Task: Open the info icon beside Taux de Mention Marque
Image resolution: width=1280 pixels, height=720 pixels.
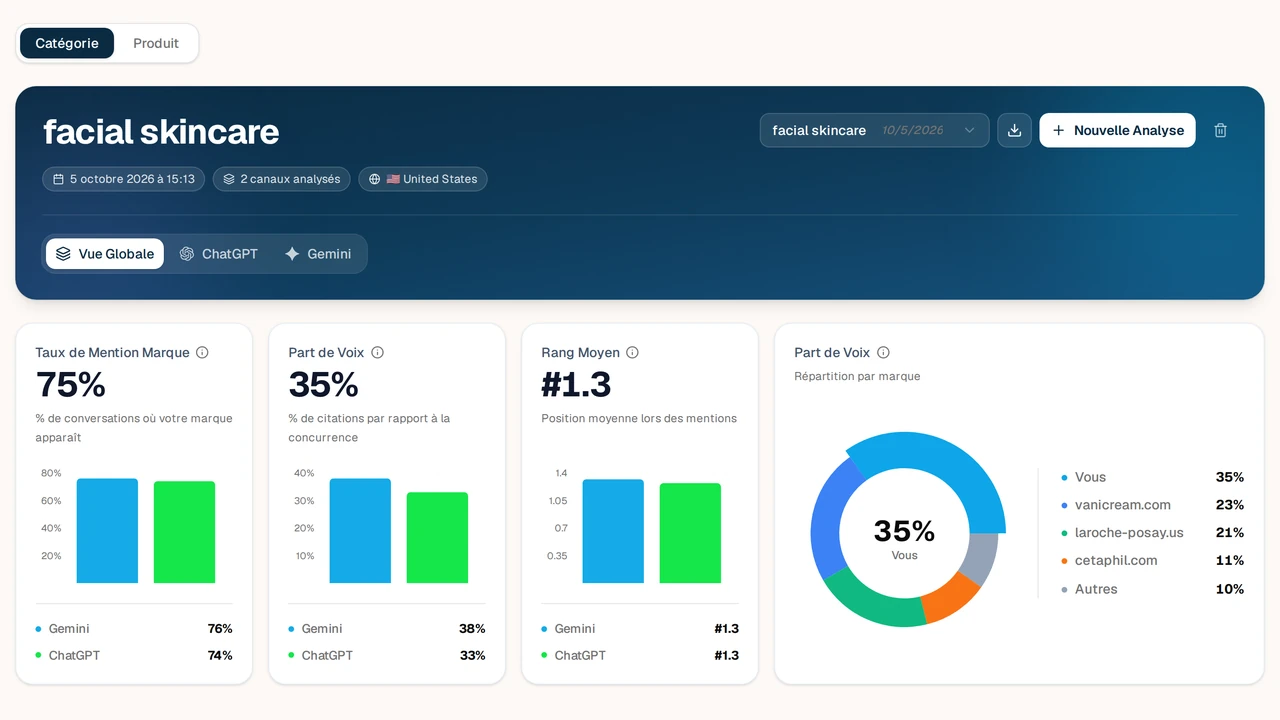Action: [x=202, y=352]
